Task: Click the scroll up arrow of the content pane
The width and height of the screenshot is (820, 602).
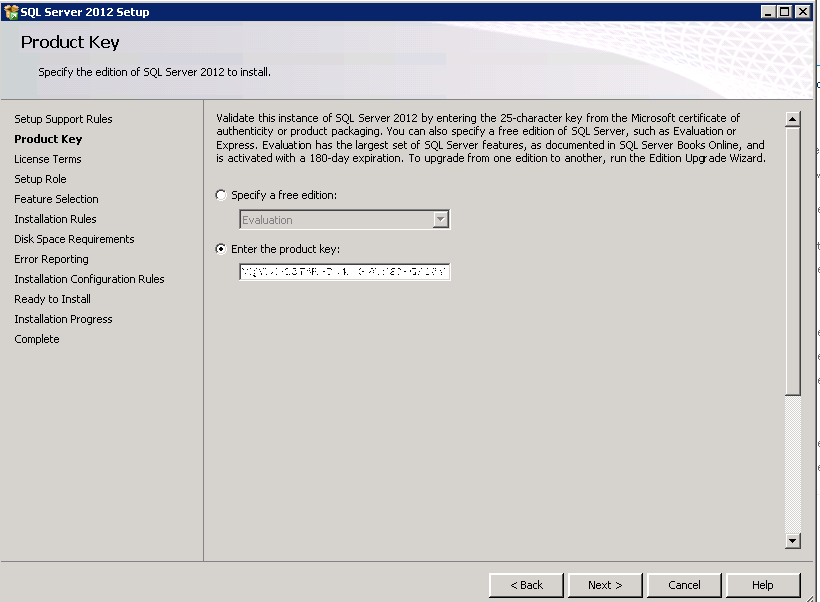Action: point(793,119)
